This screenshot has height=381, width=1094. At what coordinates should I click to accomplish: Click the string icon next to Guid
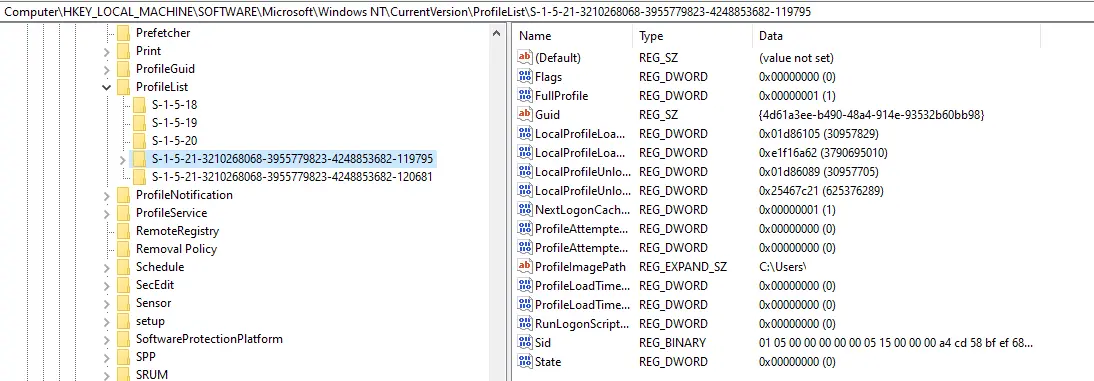click(525, 114)
